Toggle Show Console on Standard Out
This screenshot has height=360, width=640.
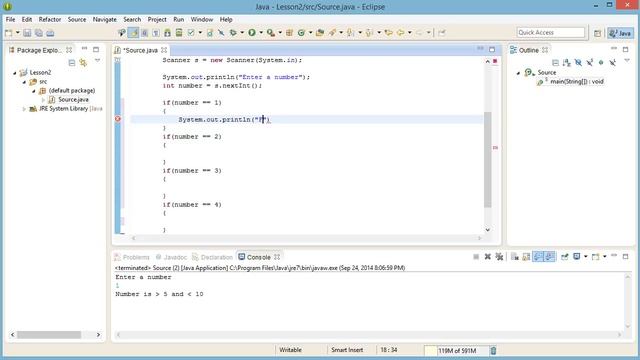[538, 257]
